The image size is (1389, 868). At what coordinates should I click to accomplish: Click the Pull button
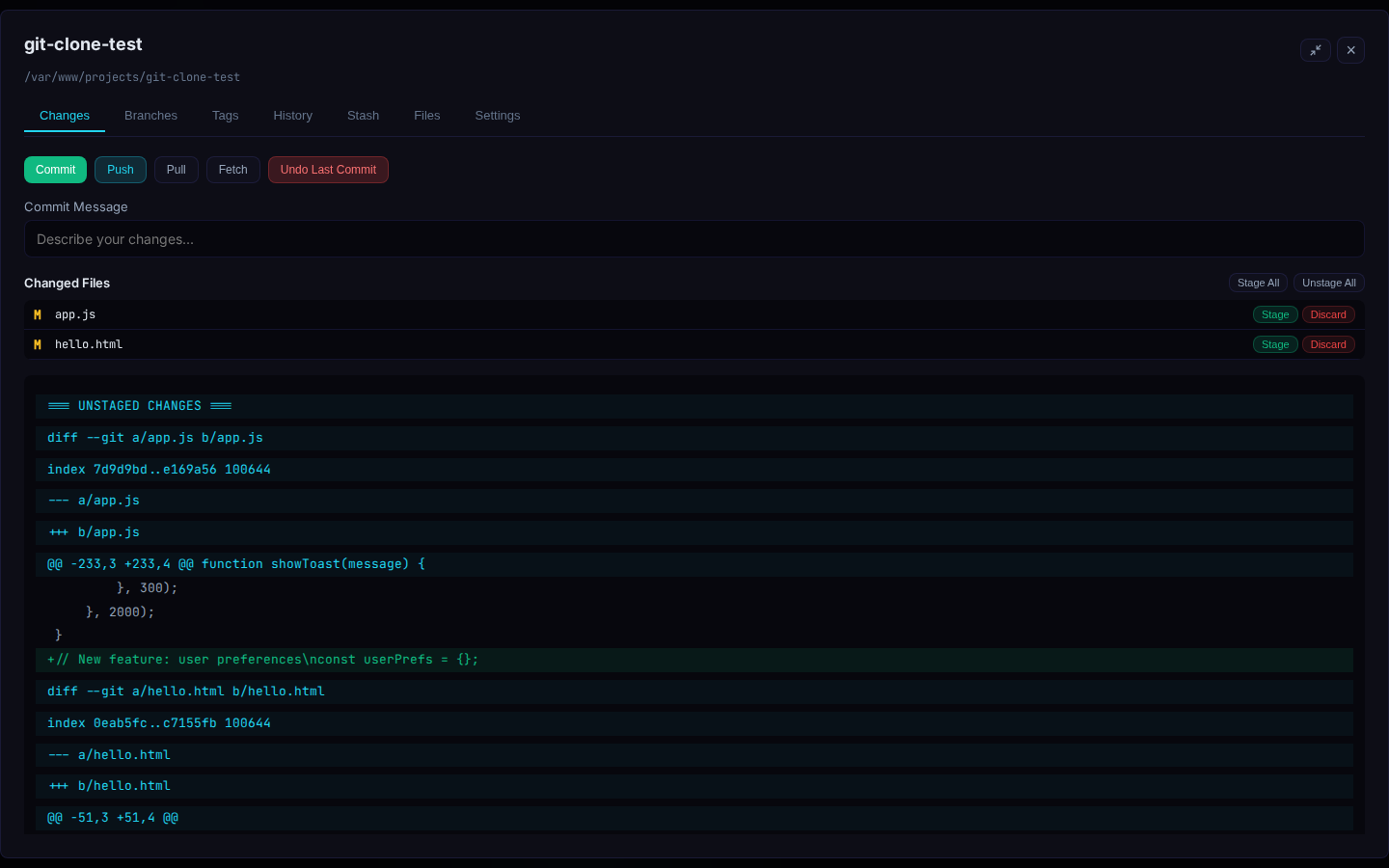click(x=176, y=170)
